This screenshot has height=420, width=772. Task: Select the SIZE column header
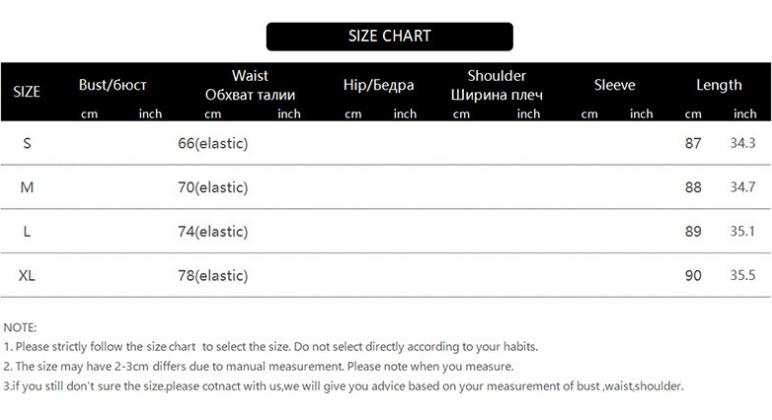(27, 92)
